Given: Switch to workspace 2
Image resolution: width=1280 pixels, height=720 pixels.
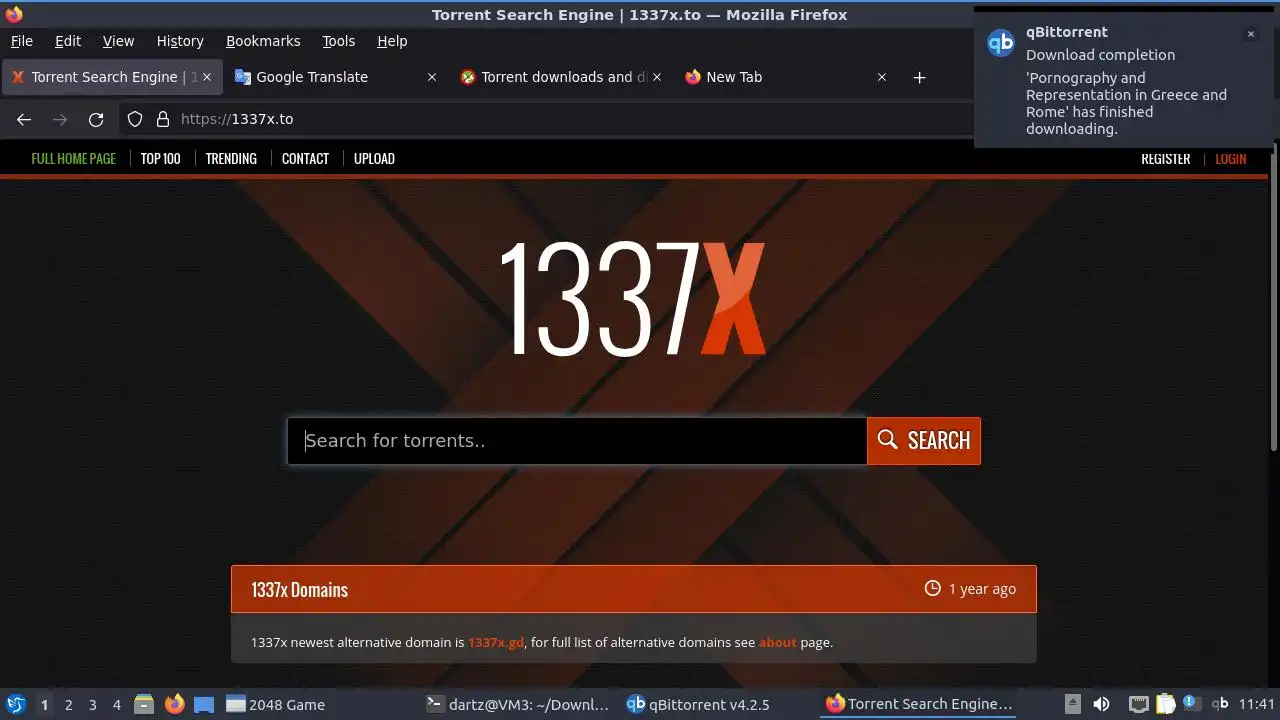Looking at the screenshot, I should tap(69, 705).
